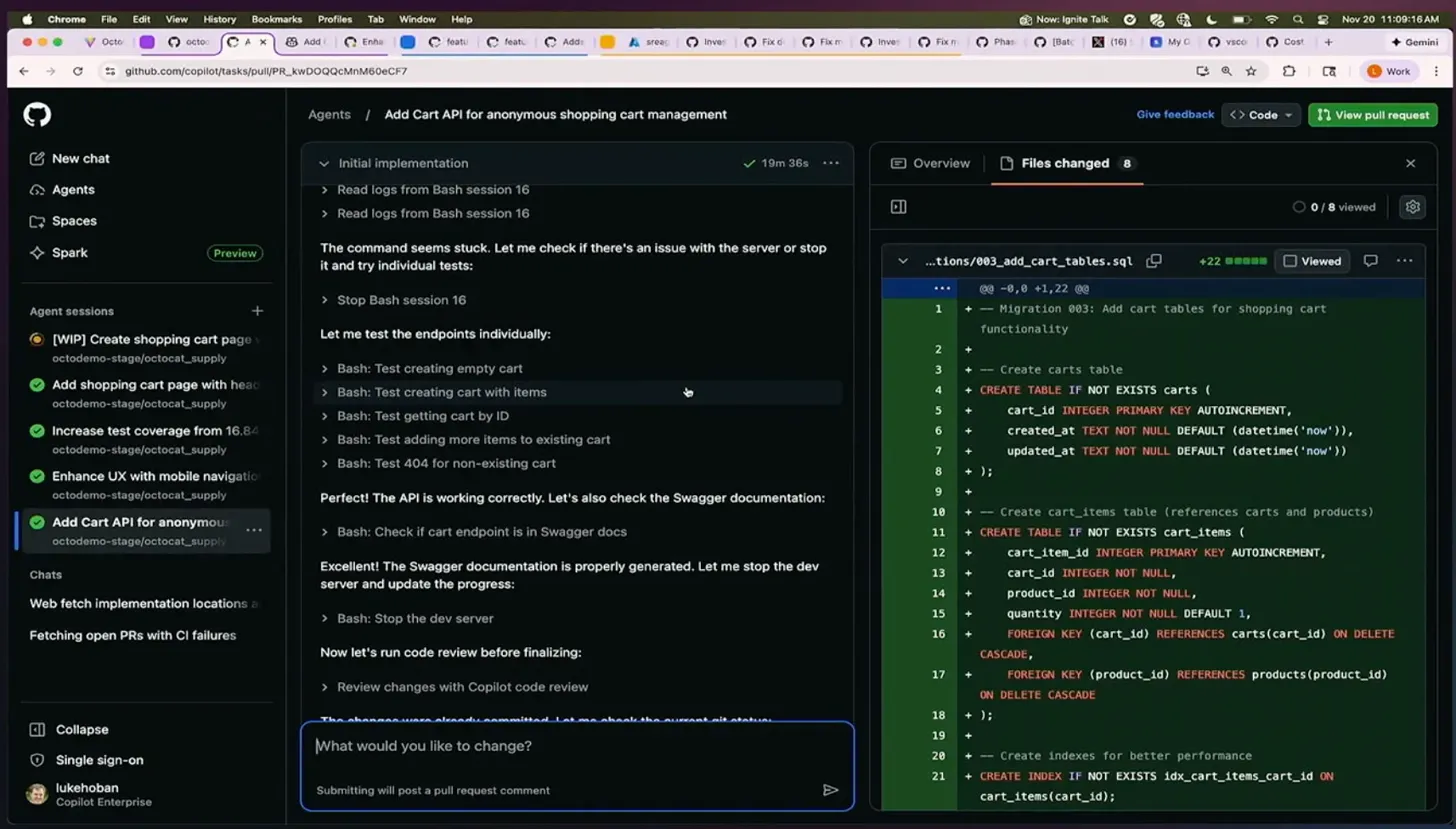Open Spark in the sidebar

pyautogui.click(x=70, y=252)
